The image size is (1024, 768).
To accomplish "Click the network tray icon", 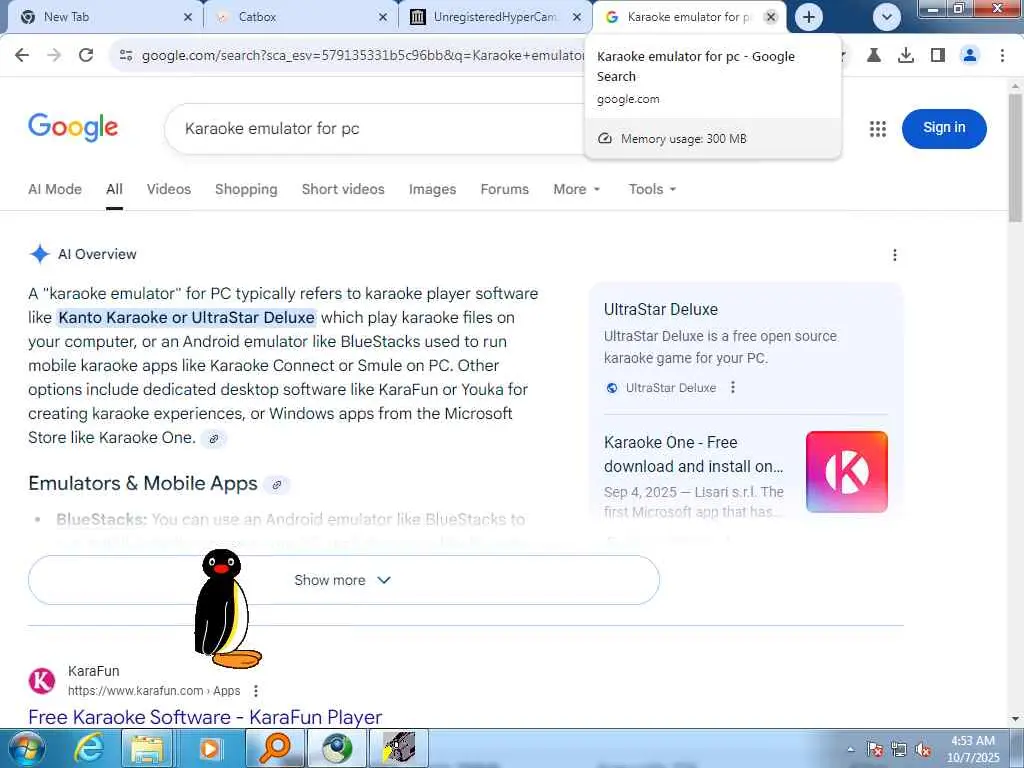I will click(899, 750).
